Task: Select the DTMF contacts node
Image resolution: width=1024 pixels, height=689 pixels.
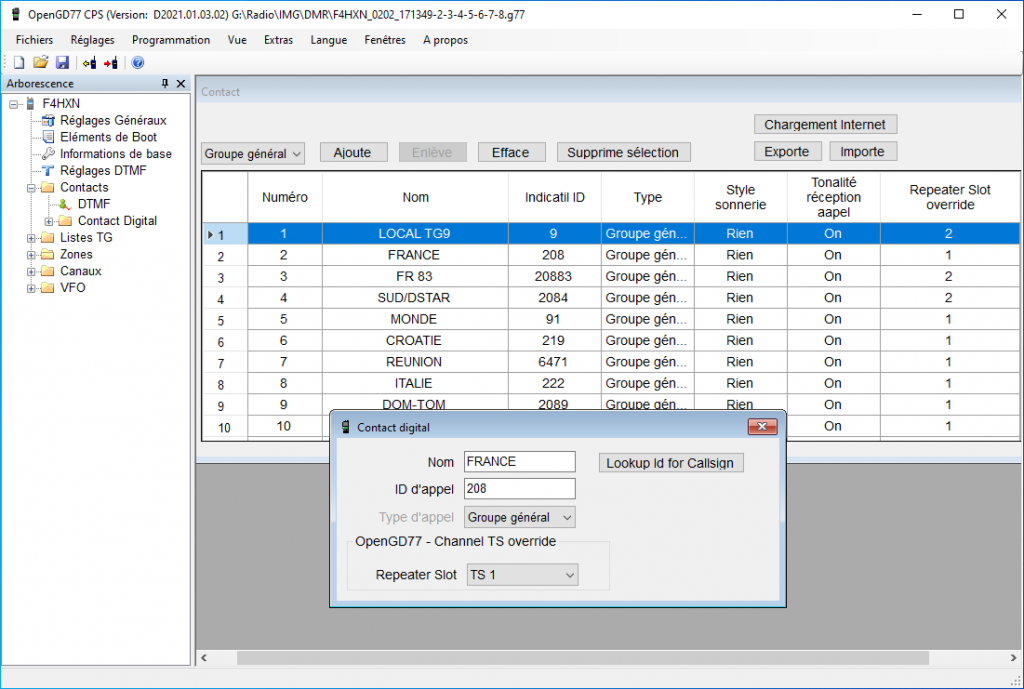Action: pyautogui.click(x=93, y=204)
